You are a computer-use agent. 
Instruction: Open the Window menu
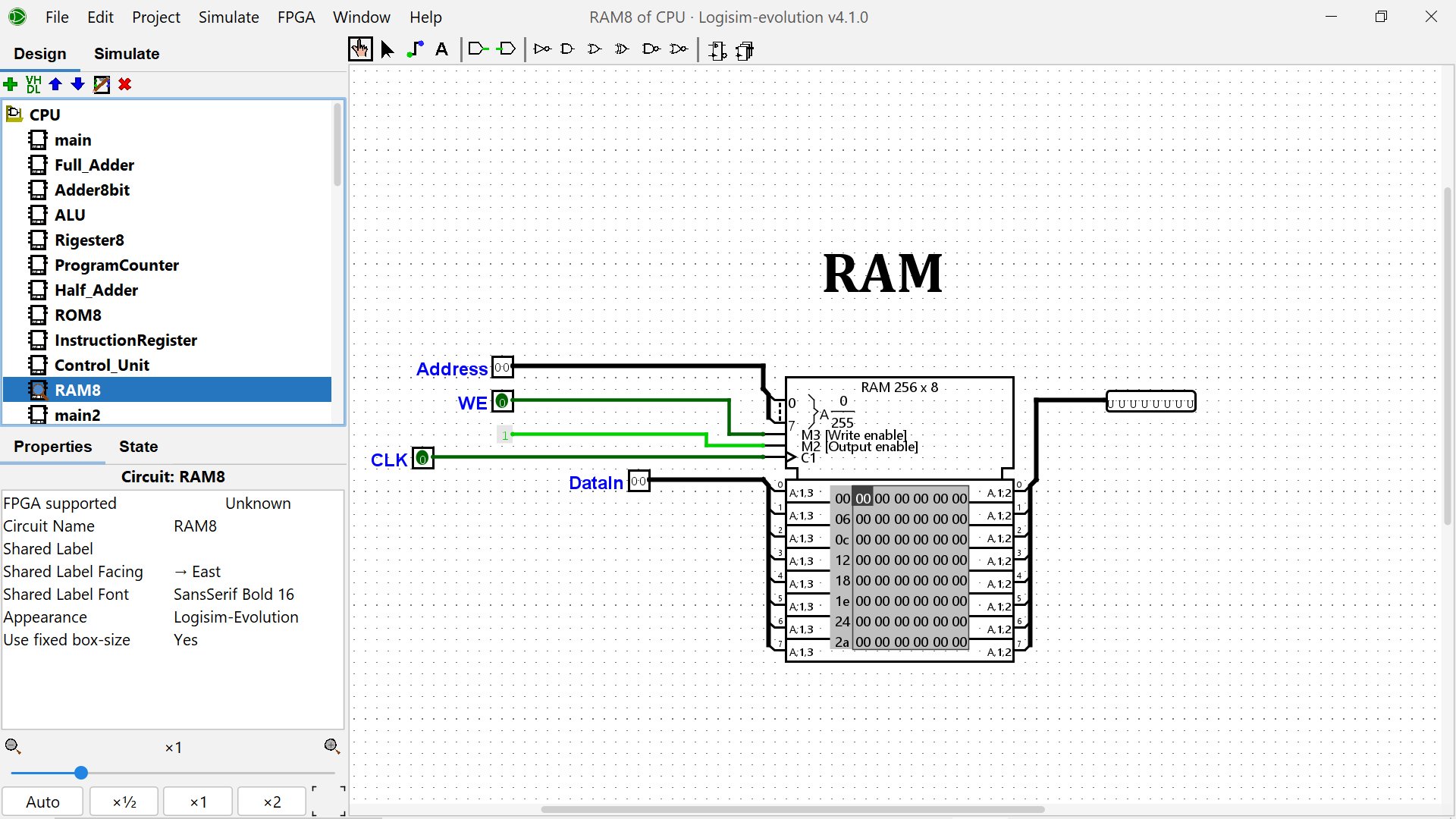pyautogui.click(x=362, y=17)
